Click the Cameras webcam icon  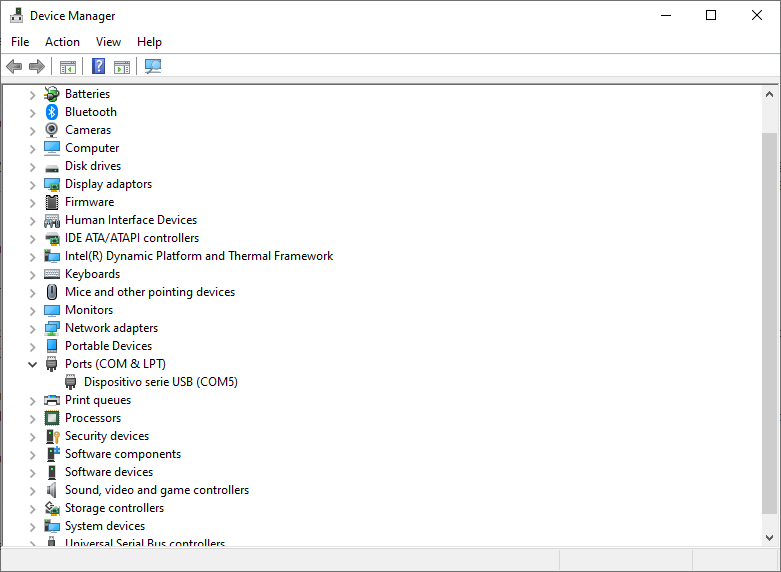pos(51,130)
